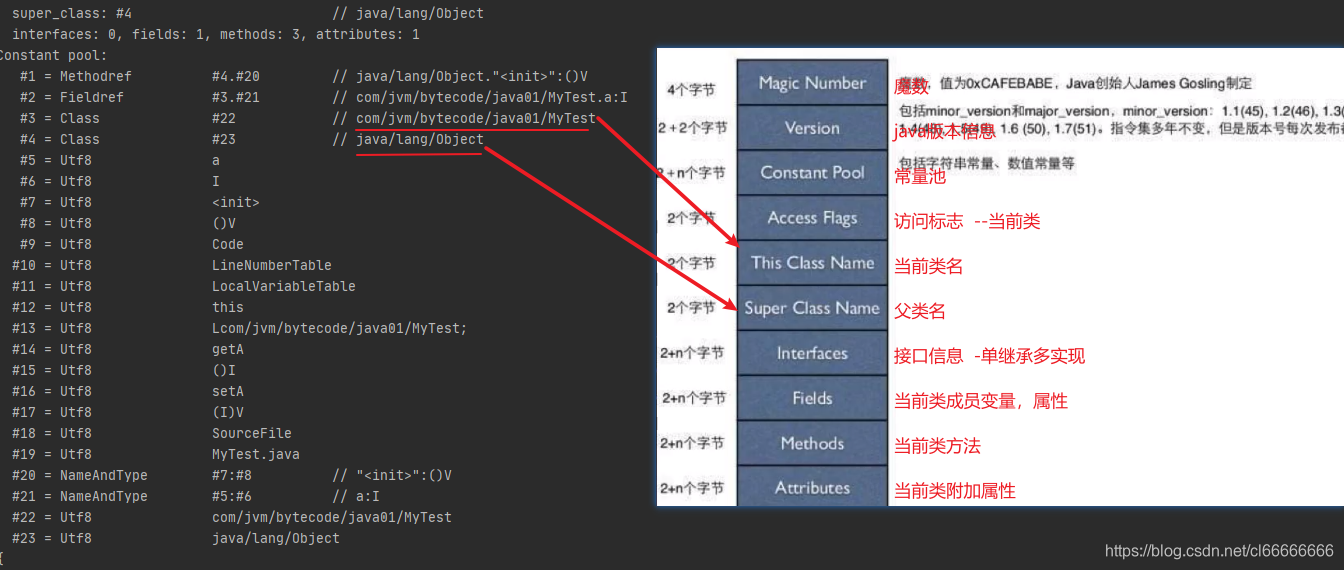Click the red label 父类名

click(x=919, y=312)
